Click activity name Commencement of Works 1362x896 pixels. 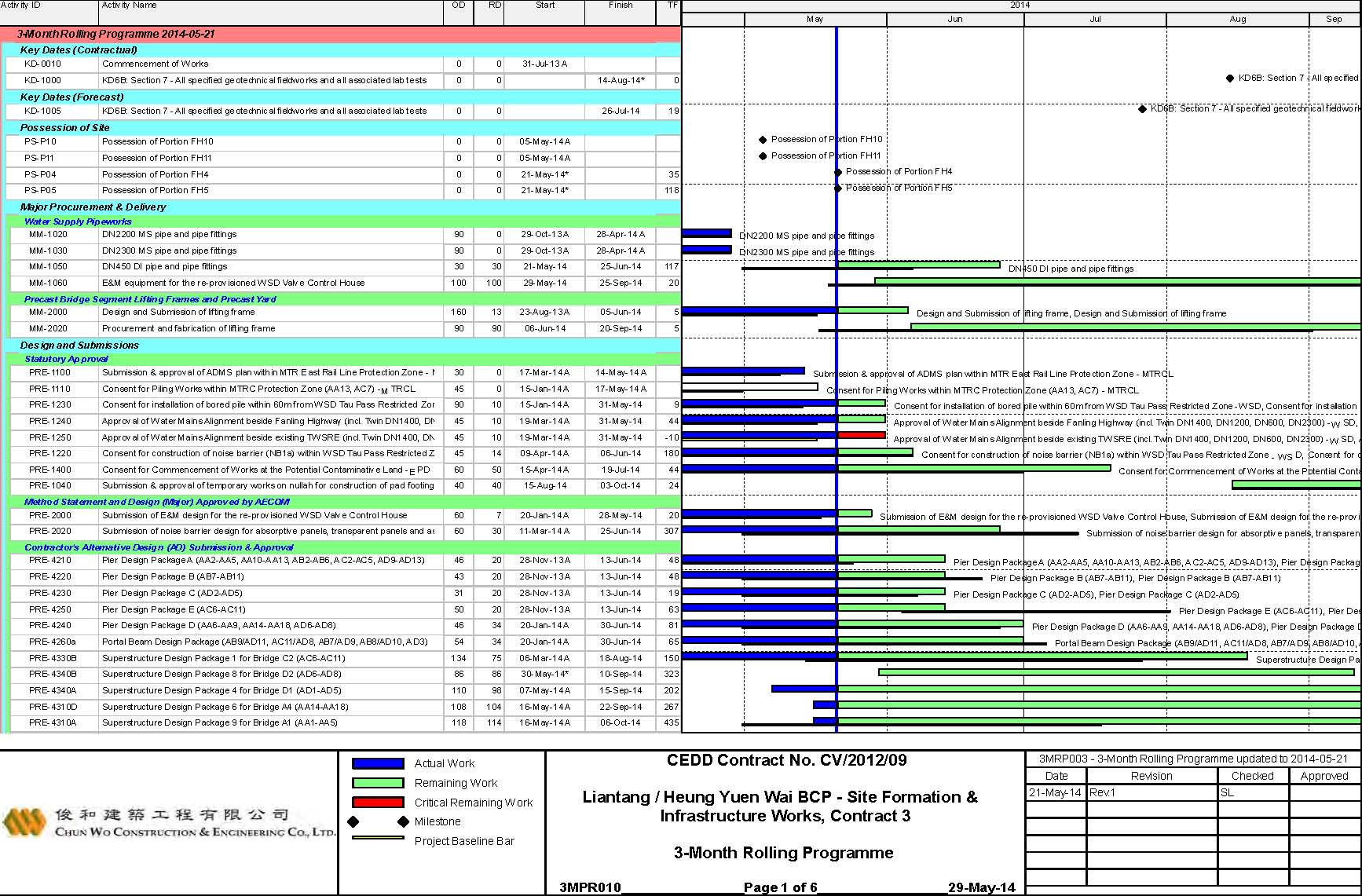(156, 64)
